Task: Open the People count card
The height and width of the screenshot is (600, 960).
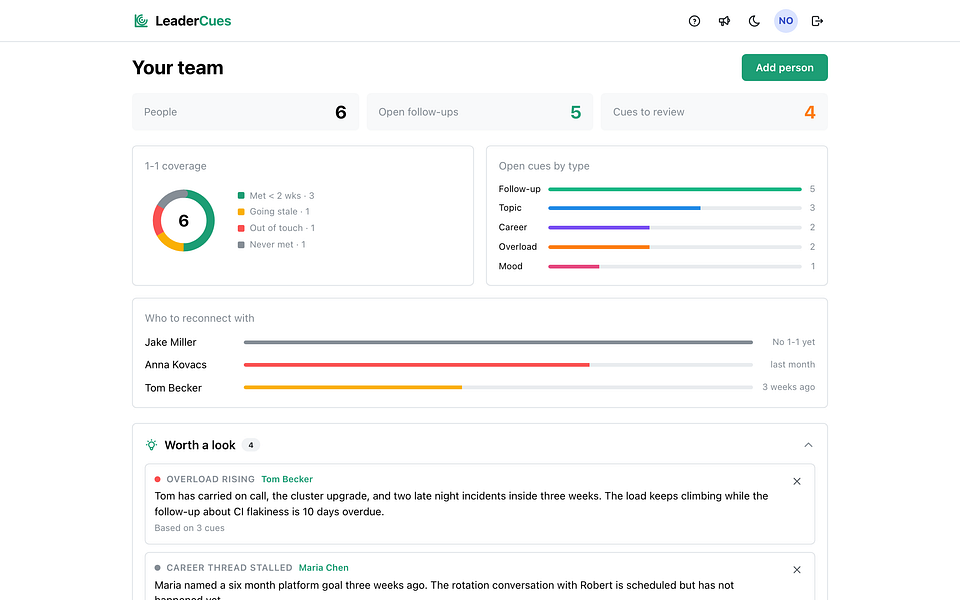Action: 246,112
